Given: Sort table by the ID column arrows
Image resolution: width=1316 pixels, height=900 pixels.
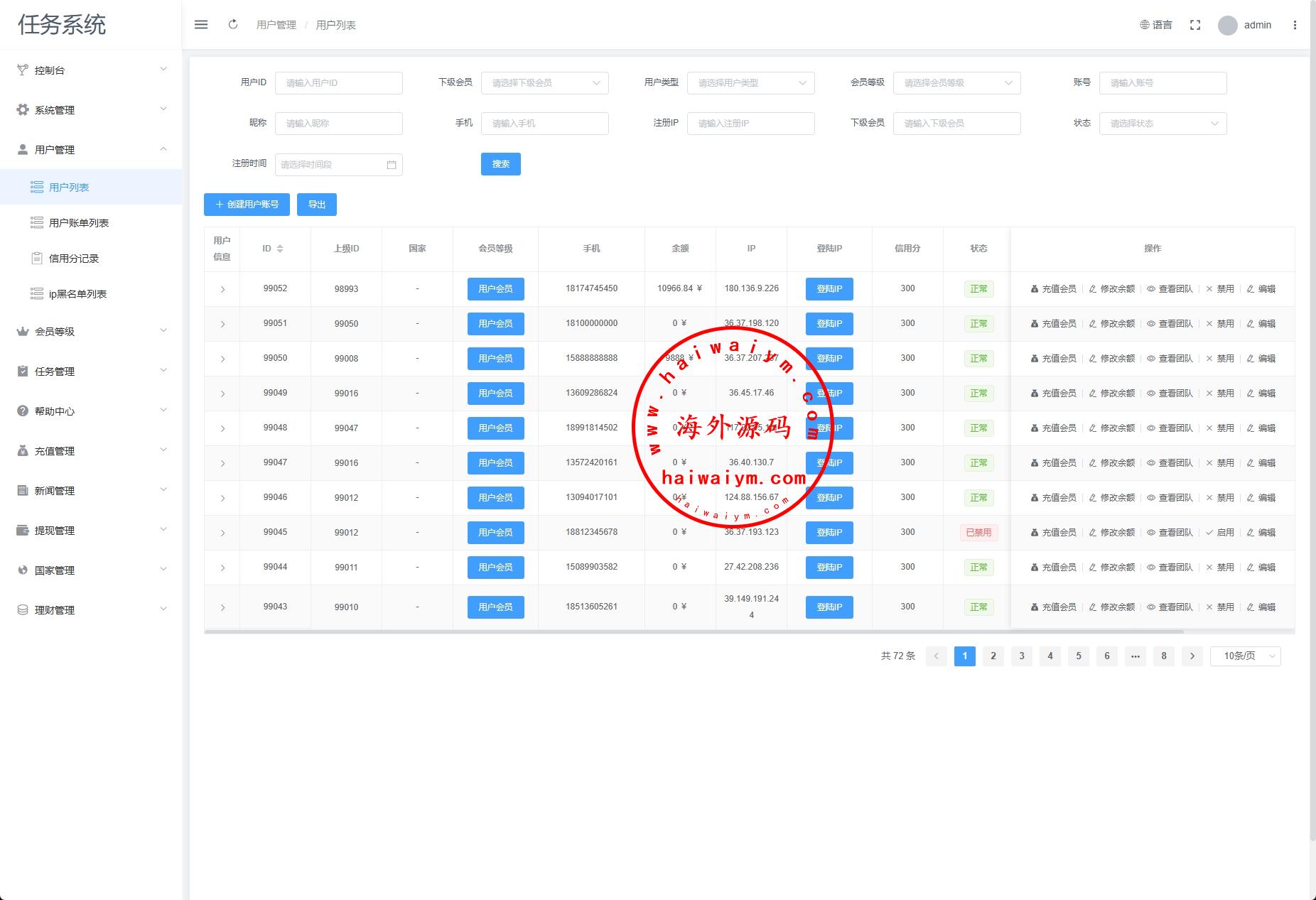Looking at the screenshot, I should [x=280, y=249].
